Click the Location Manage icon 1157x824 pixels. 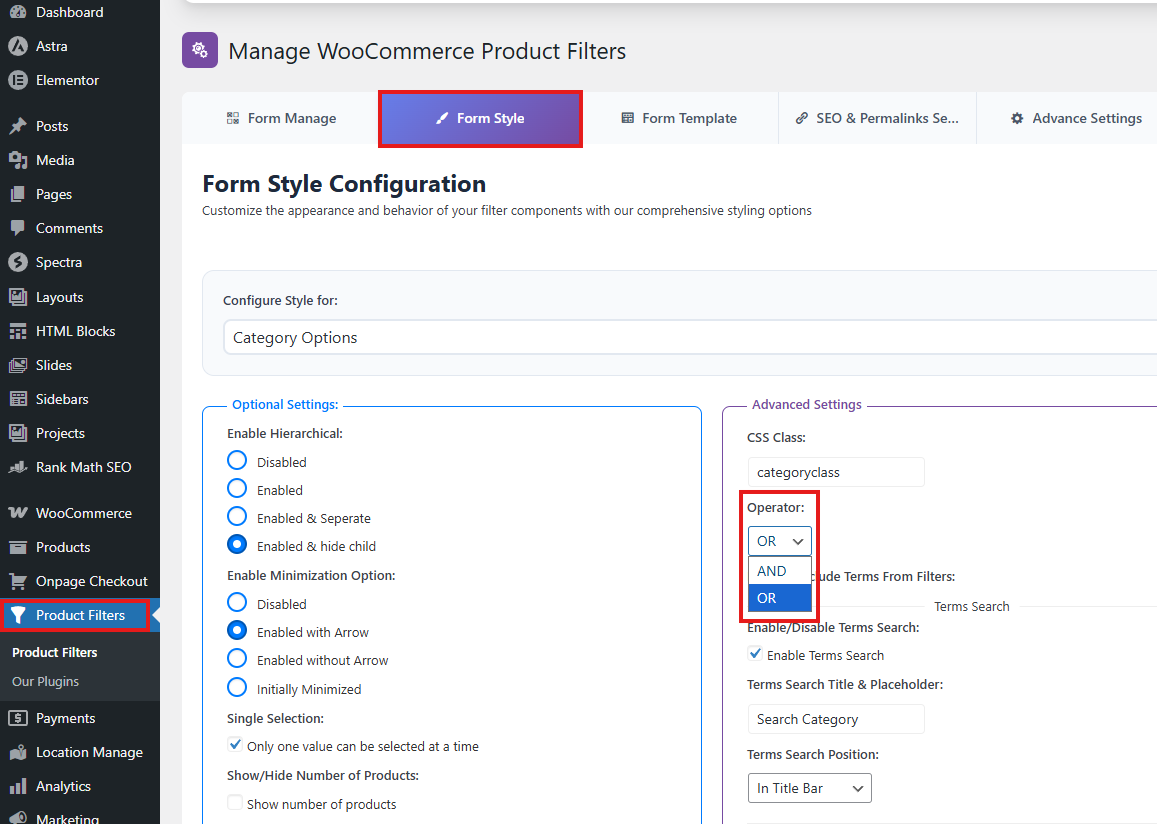click(18, 752)
